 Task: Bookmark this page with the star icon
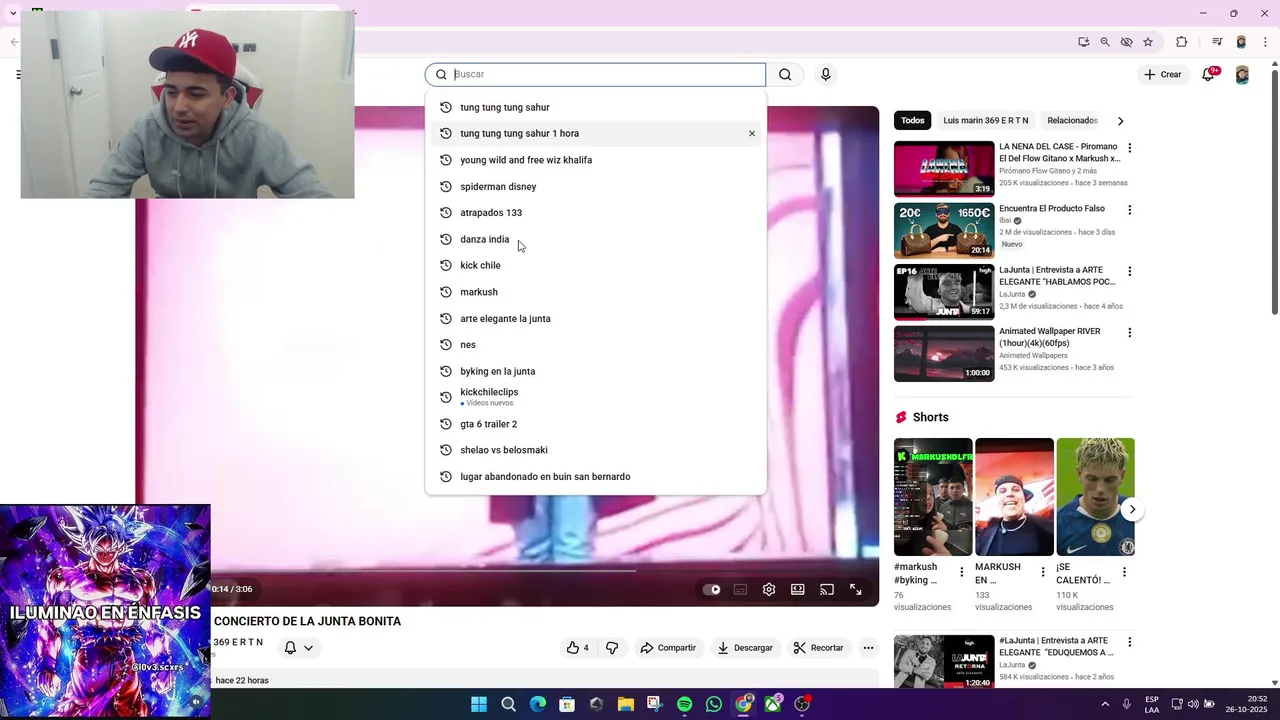click(1148, 42)
